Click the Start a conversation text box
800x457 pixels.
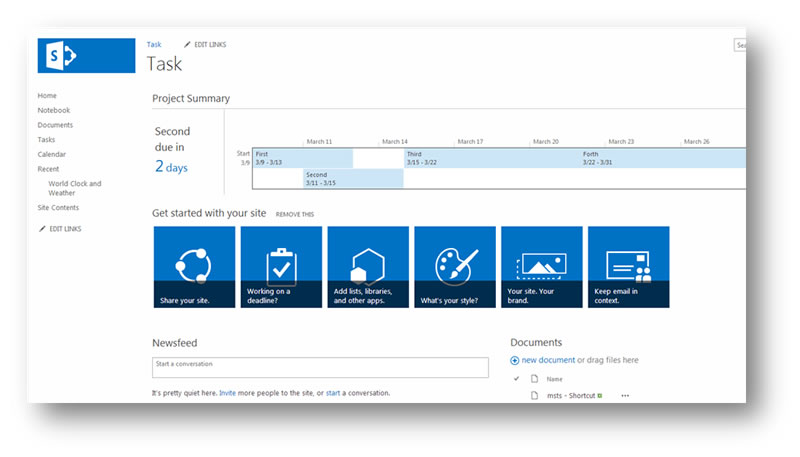320,367
